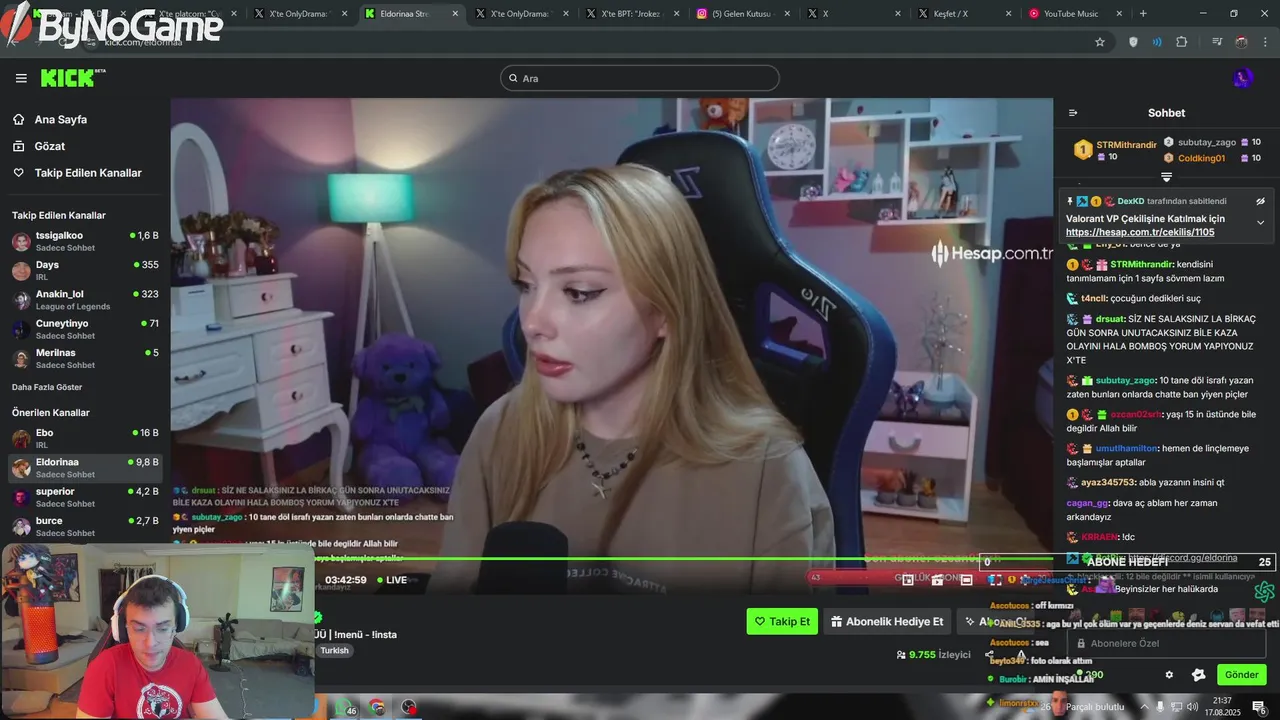
Task: Open the Kick hamburger menu
Action: tap(21, 78)
